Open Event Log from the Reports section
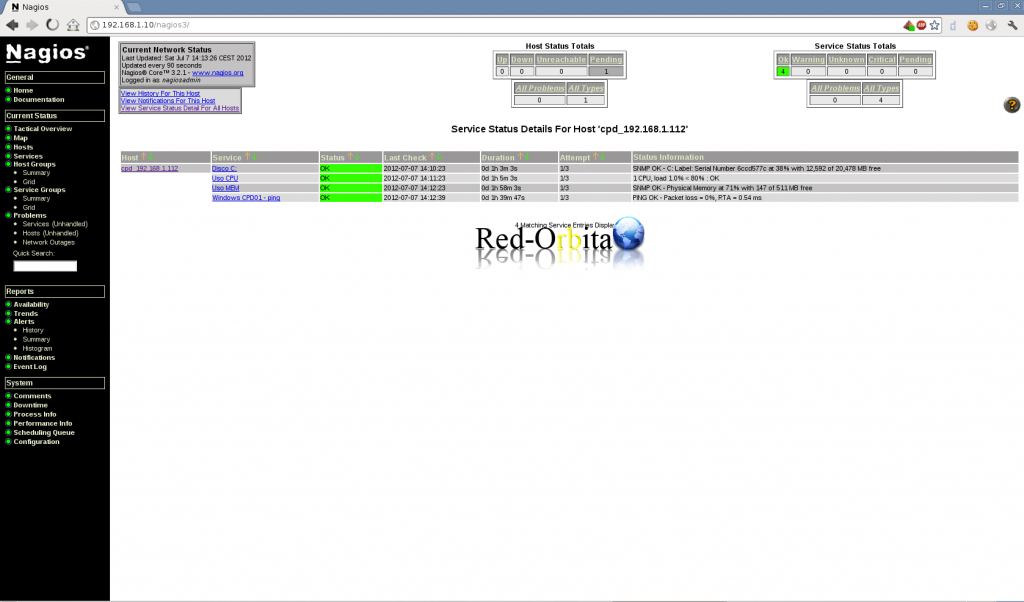 pyautogui.click(x=30, y=367)
